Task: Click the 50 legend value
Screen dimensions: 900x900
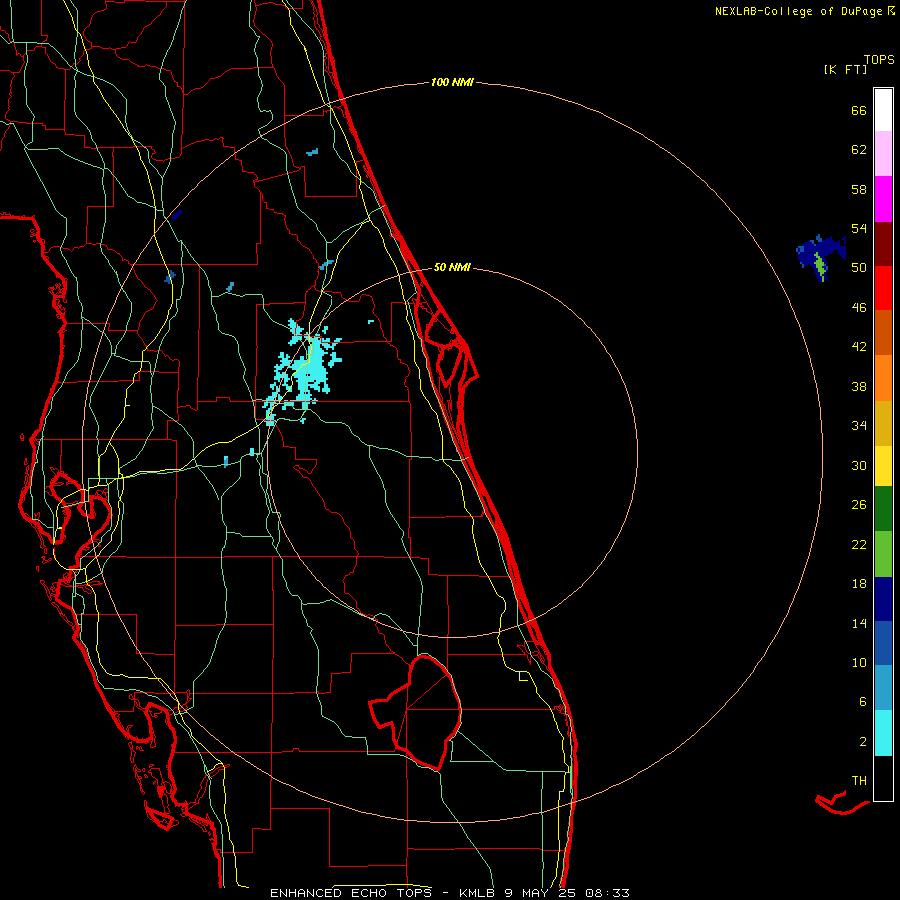Action: (859, 267)
